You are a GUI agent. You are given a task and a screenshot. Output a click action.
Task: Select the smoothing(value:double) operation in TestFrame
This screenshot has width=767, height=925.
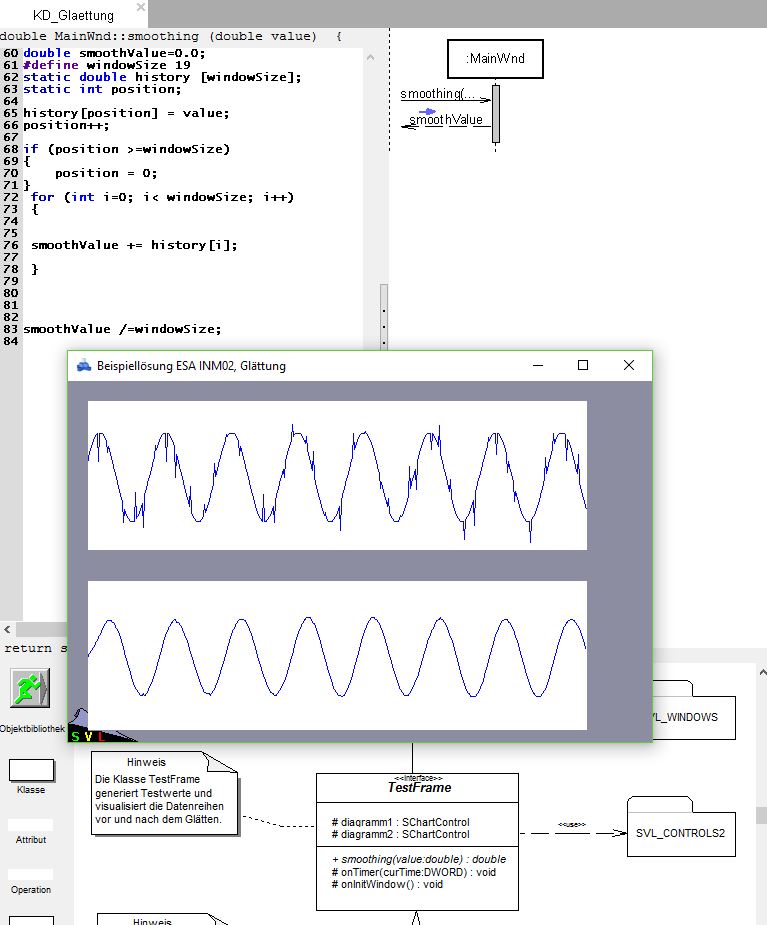tap(418, 859)
